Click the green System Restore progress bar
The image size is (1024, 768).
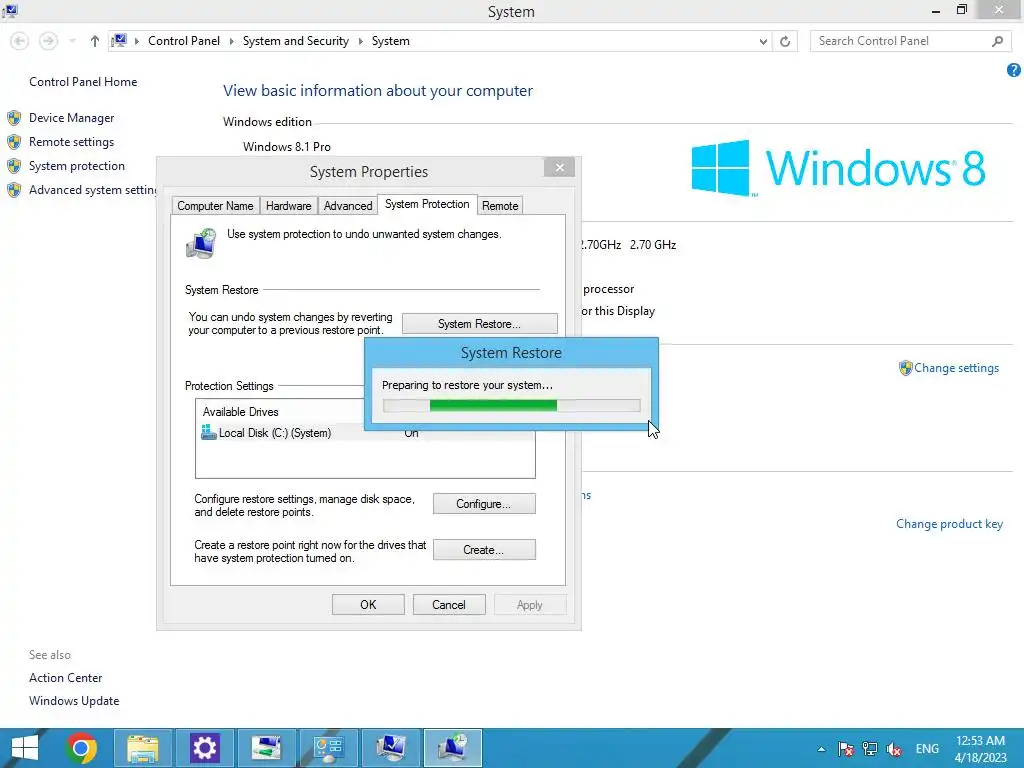511,406
